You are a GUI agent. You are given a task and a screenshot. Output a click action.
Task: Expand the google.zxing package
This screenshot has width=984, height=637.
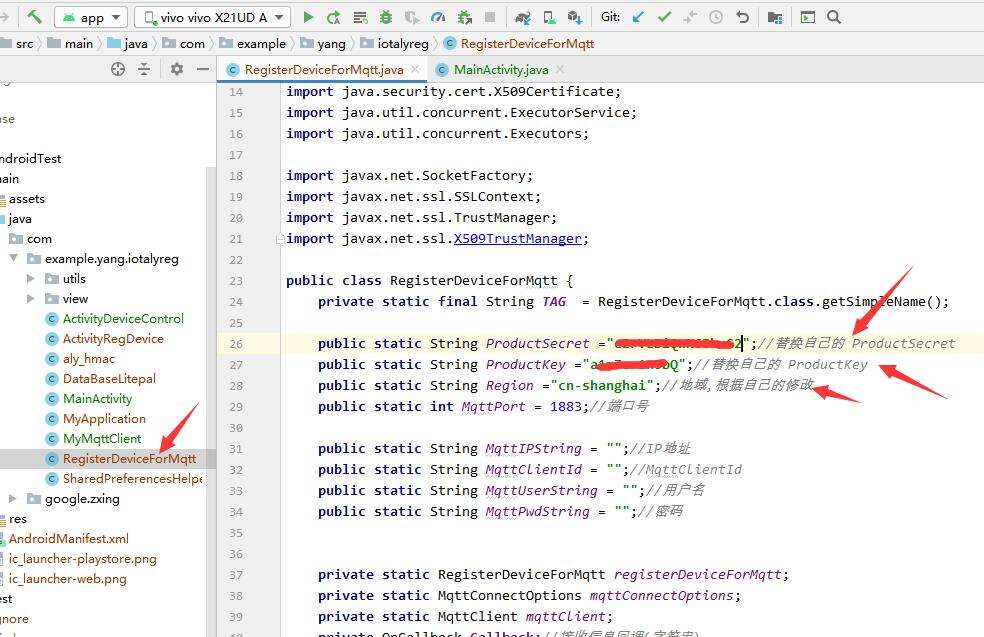13,499
